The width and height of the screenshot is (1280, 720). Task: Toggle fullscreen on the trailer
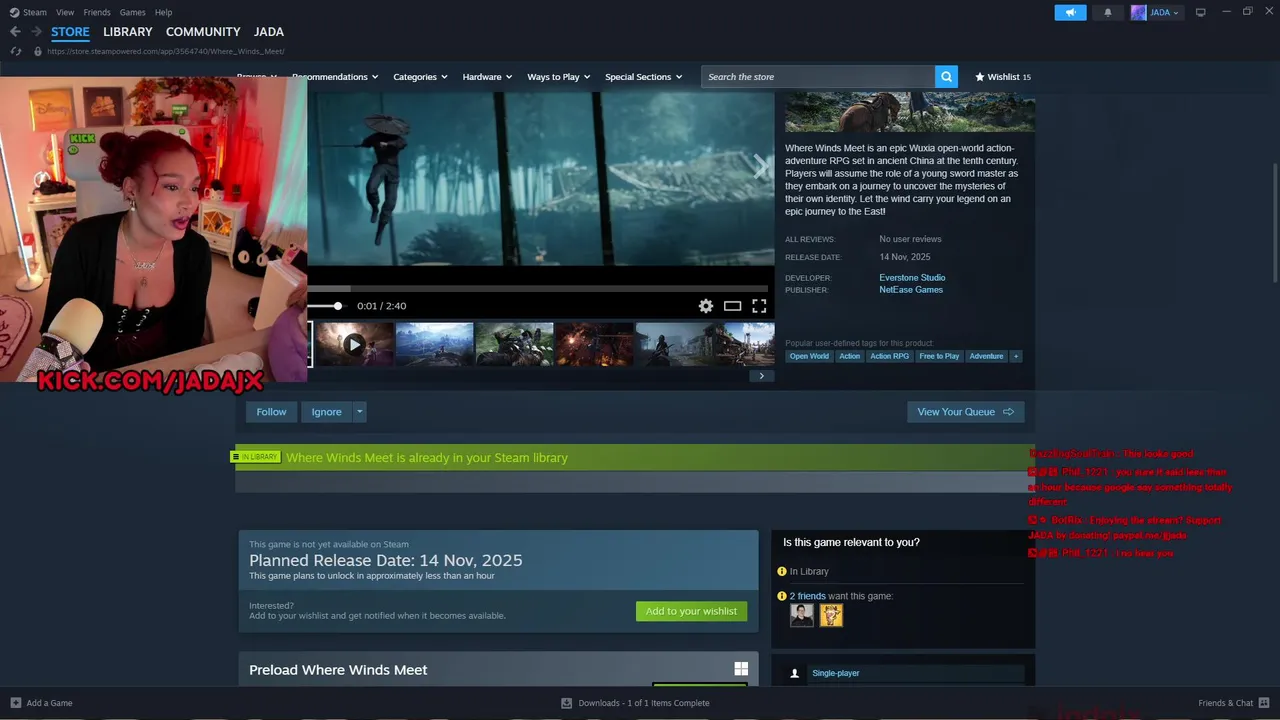[759, 306]
